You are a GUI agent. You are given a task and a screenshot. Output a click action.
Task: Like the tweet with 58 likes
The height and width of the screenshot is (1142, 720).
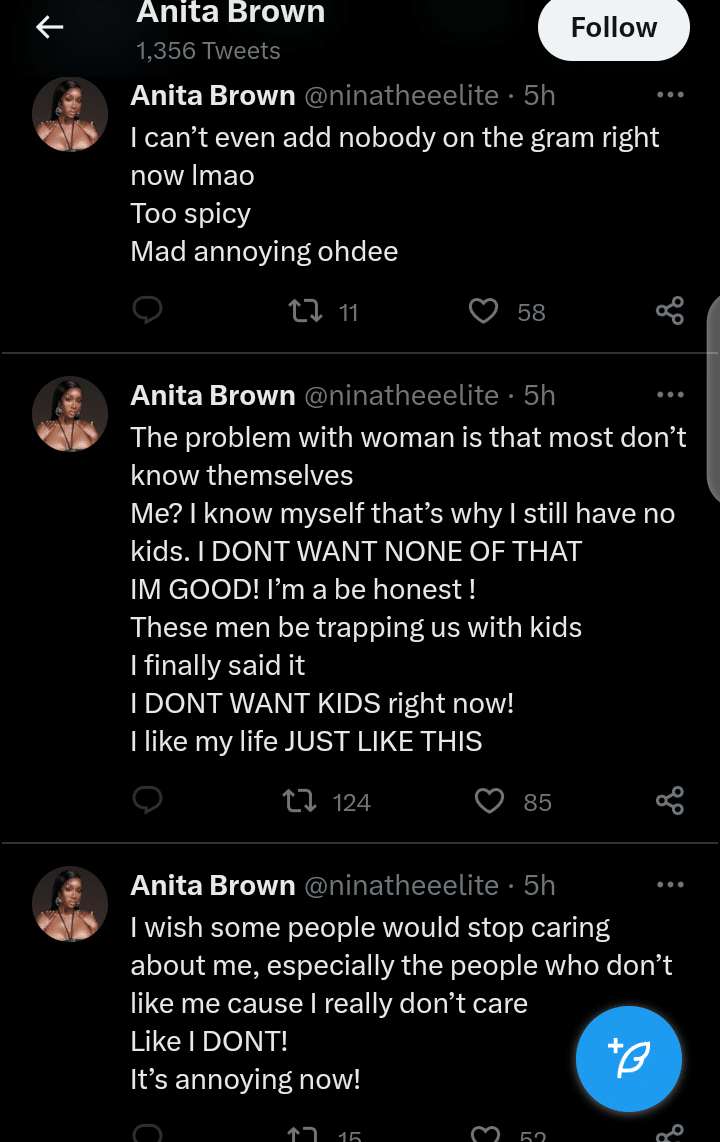pos(484,312)
